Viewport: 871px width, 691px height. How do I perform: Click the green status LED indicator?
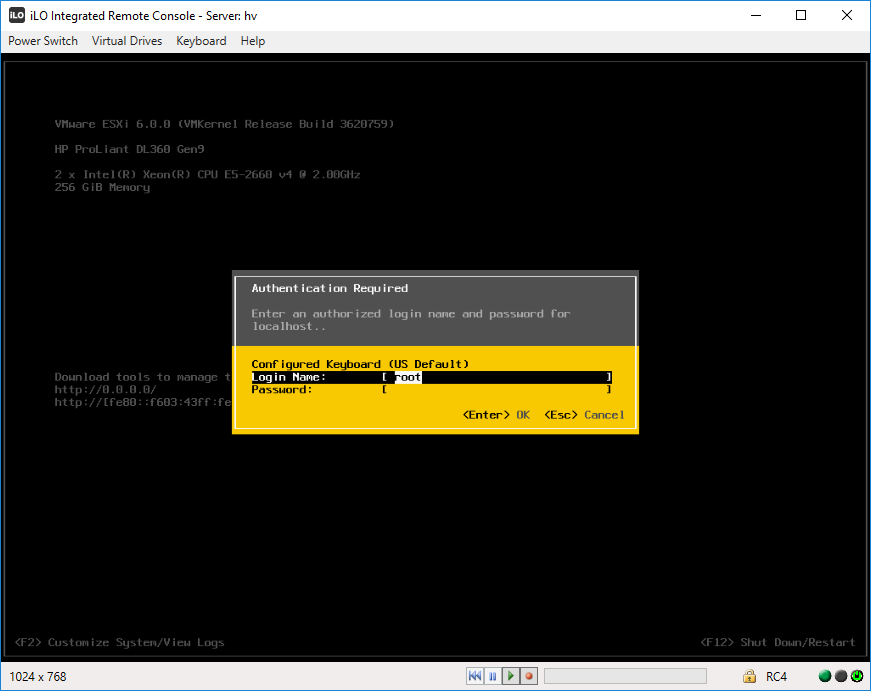(825, 676)
